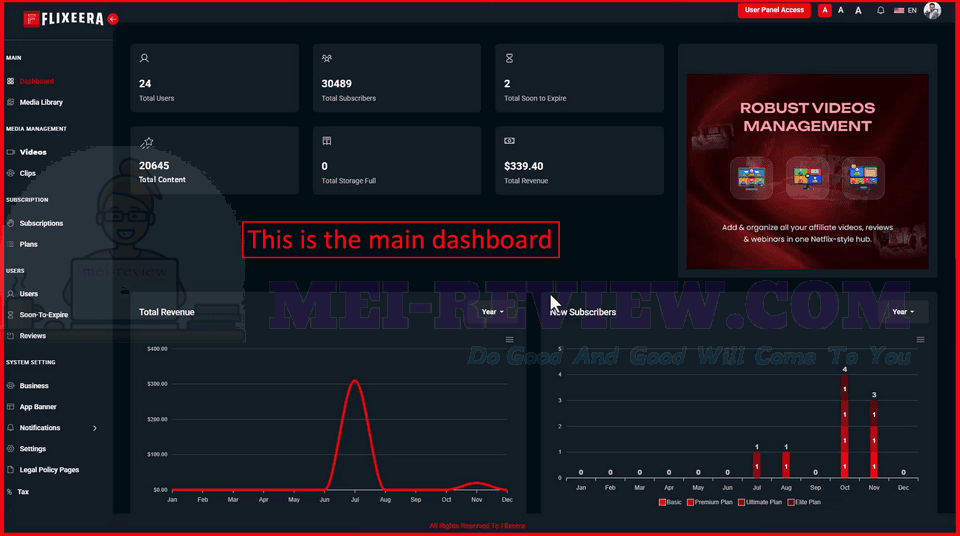Click the Legal Policy Pages document icon
The image size is (960, 536).
tap(10, 470)
